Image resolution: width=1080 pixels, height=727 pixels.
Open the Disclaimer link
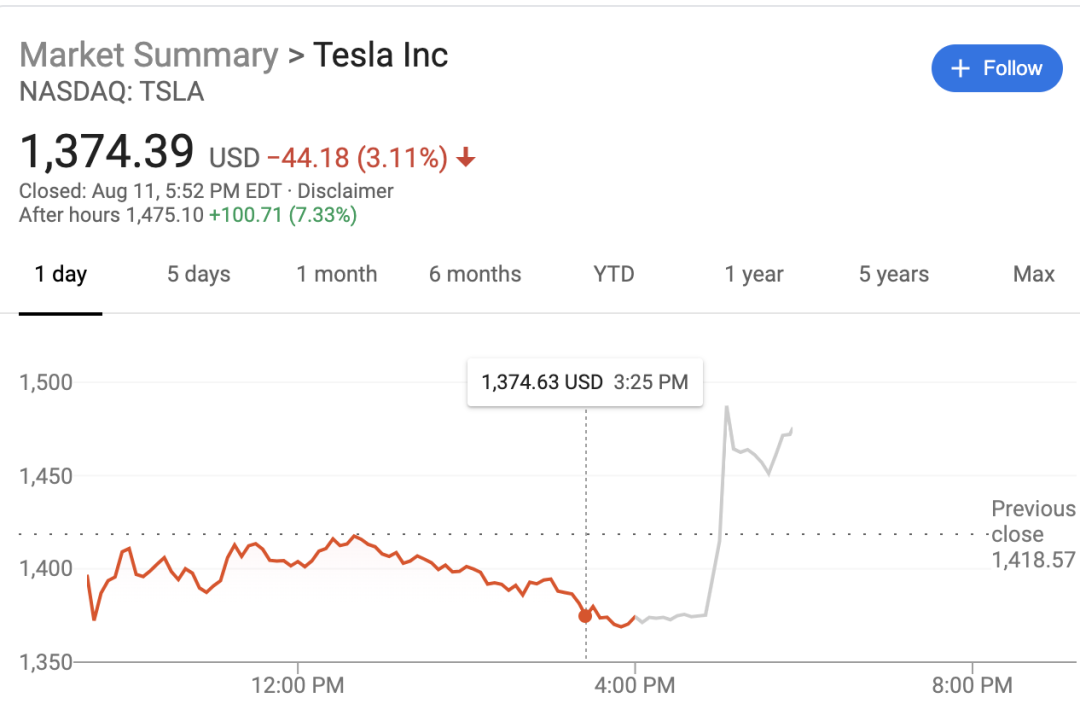point(346,191)
